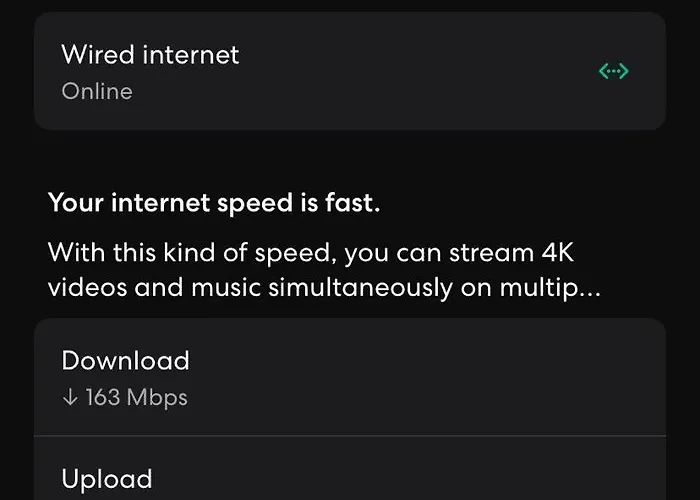700x500 pixels.
Task: Expand the truncated speed description text
Action: tap(324, 270)
